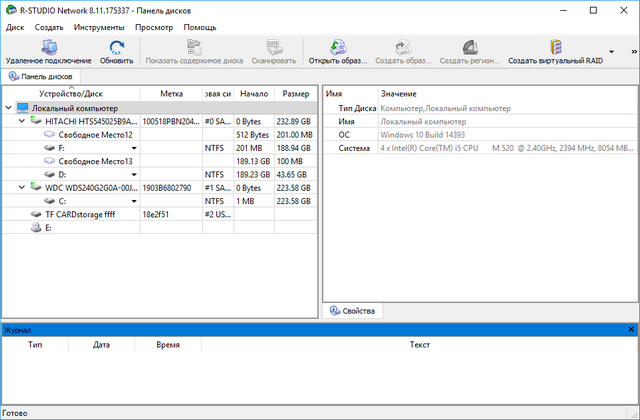Collapse the HITACHI disk tree node
The width and height of the screenshot is (640, 420).
click(x=22, y=120)
